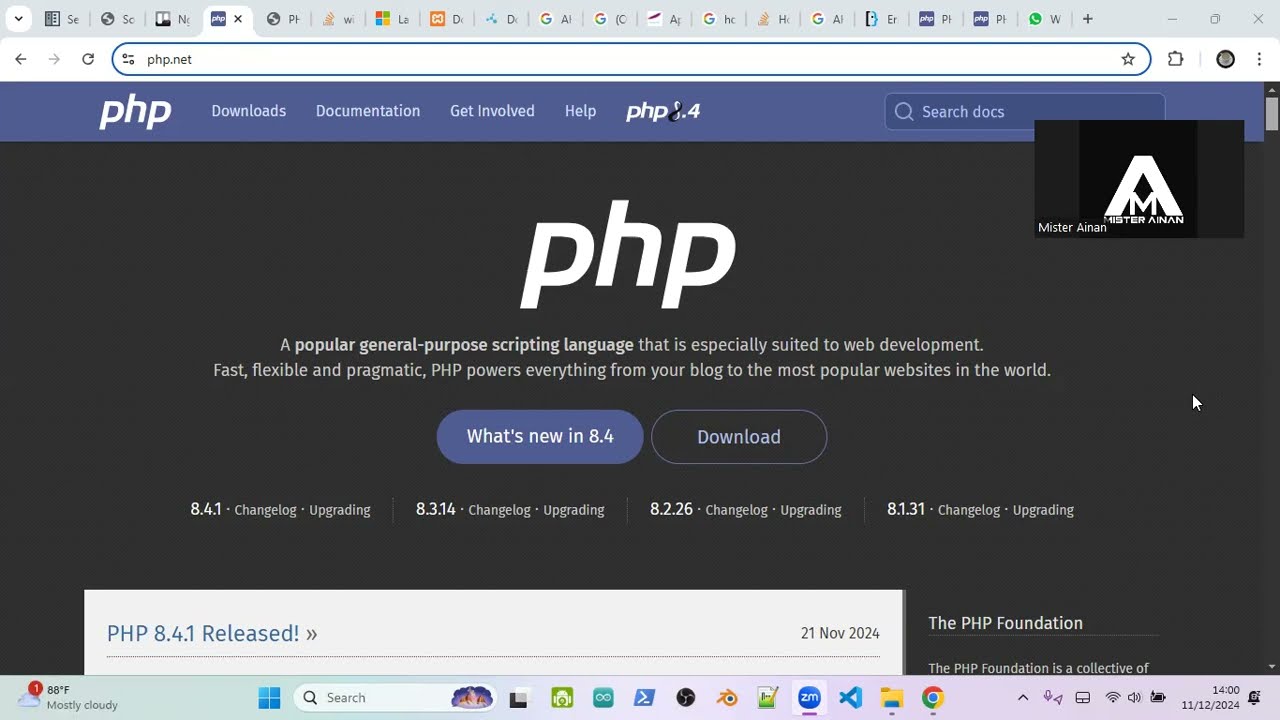1280x720 pixels.
Task: Click the Search docs input field
Action: pos(1025,112)
